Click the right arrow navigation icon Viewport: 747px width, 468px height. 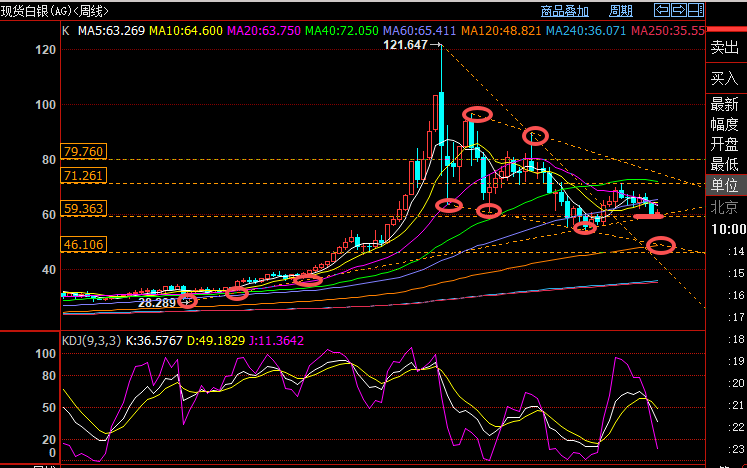[x=679, y=10]
